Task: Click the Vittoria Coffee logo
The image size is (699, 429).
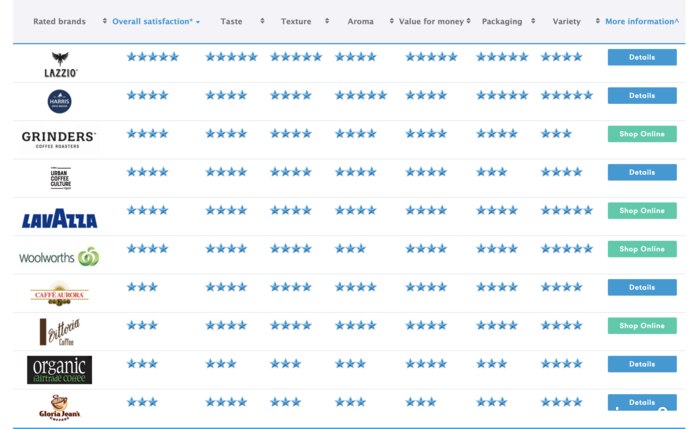Action: click(x=59, y=332)
